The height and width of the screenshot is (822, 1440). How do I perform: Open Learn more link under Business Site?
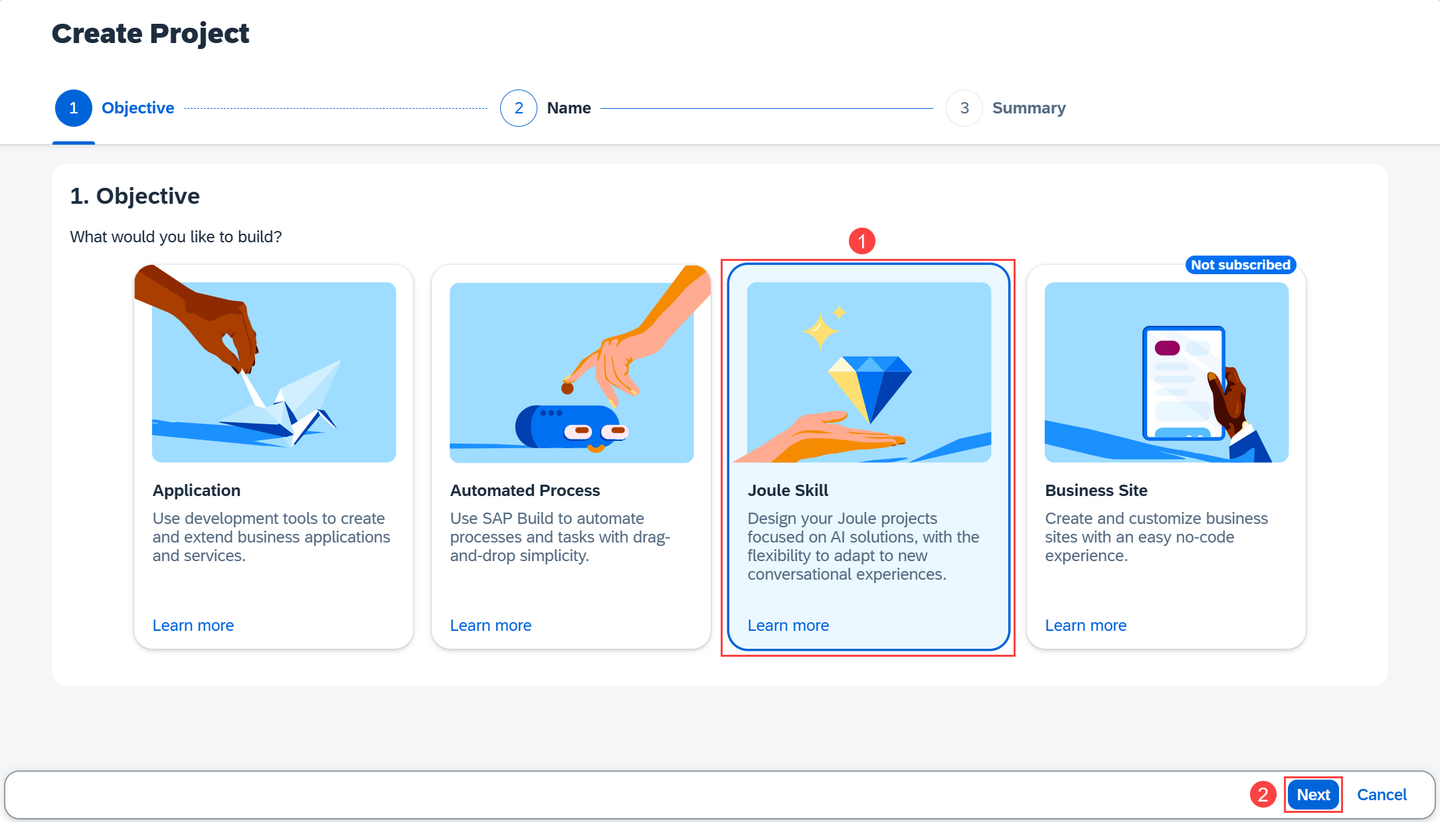pyautogui.click(x=1086, y=625)
